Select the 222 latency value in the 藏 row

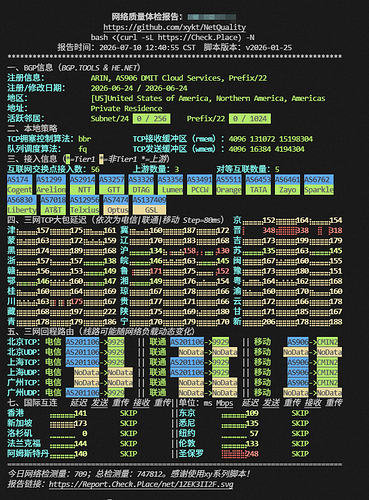[x=110, y=311]
